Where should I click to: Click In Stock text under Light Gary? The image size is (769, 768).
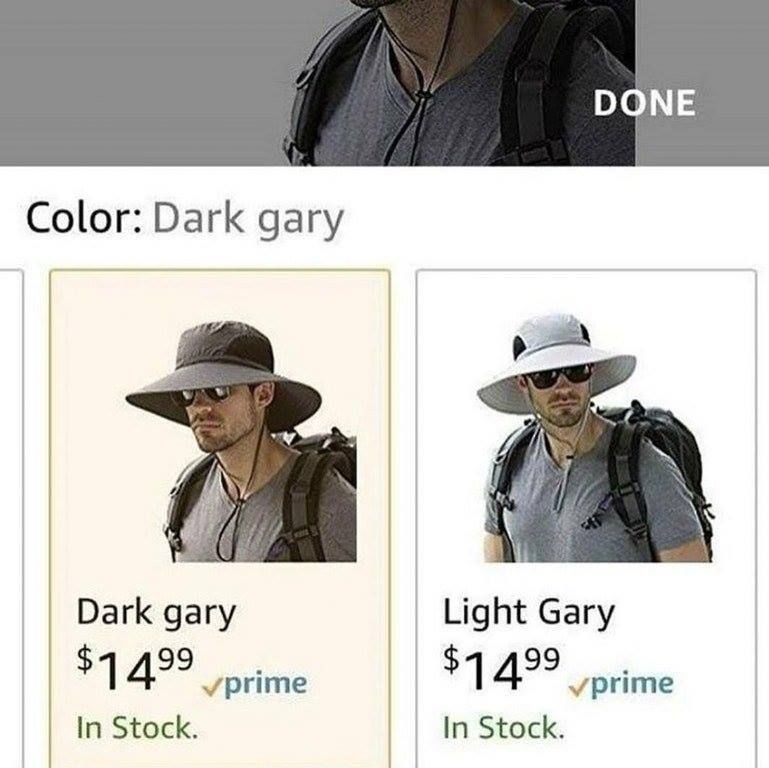(x=504, y=727)
